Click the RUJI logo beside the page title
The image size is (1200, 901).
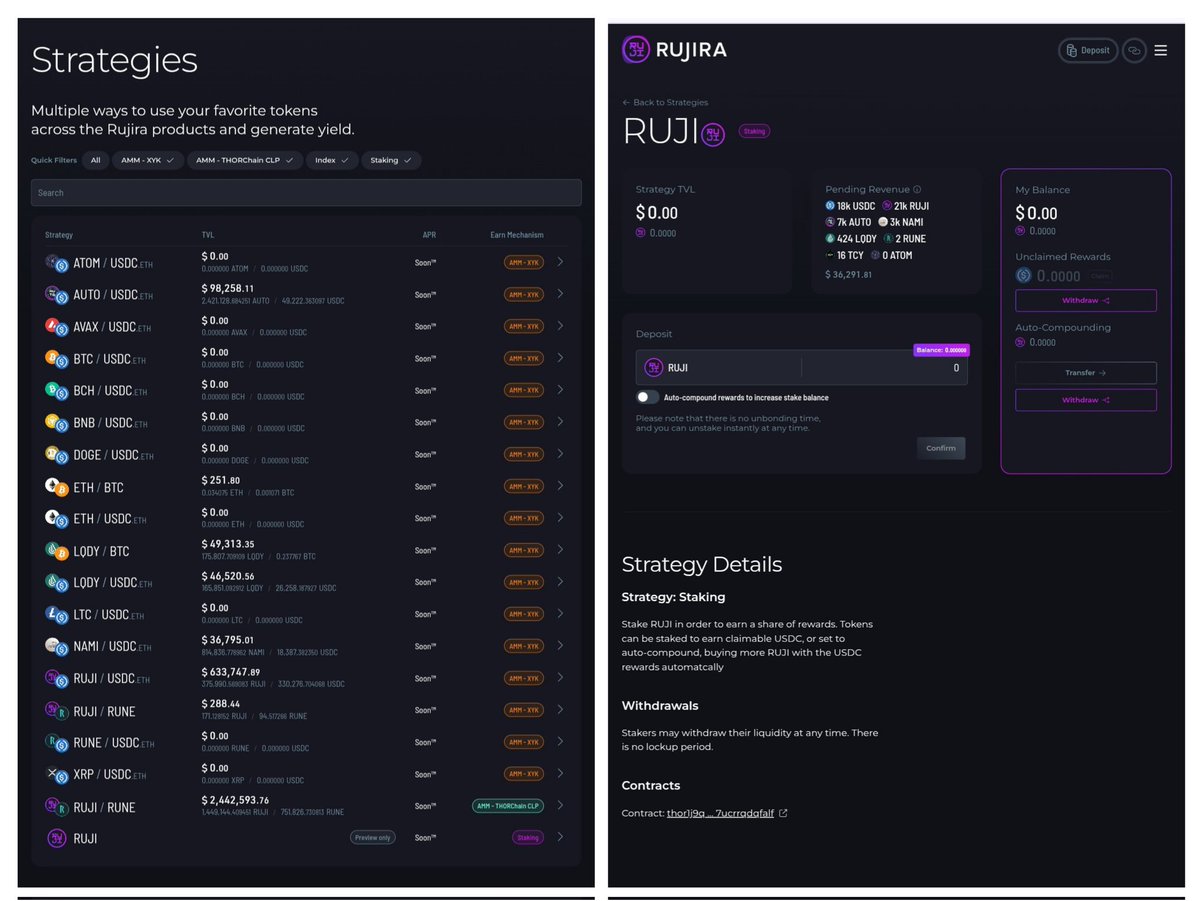tap(713, 133)
